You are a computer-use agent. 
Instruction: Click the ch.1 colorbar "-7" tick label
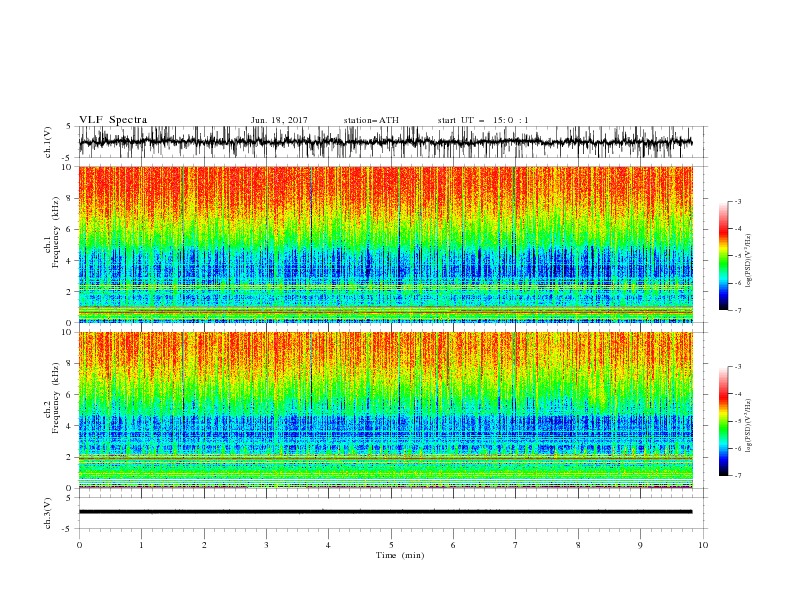[738, 310]
